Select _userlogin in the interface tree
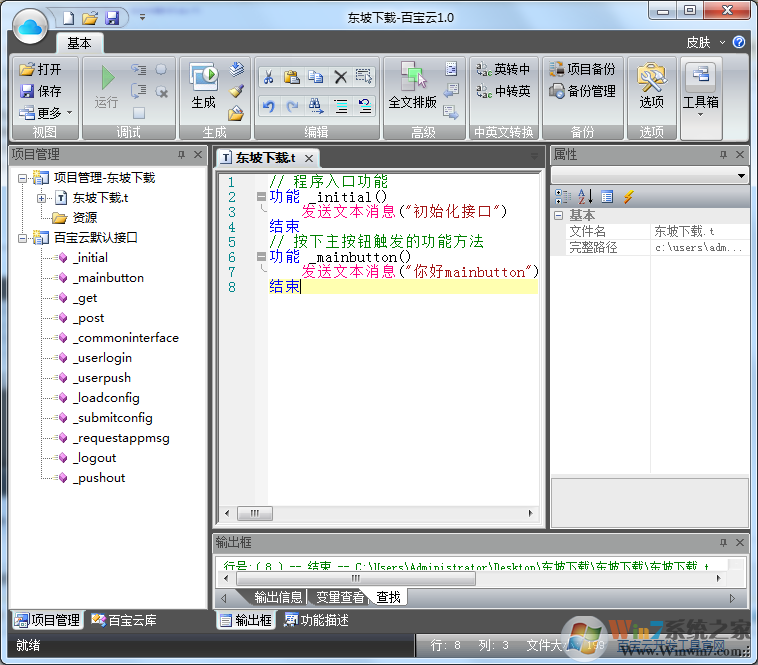 tap(102, 358)
